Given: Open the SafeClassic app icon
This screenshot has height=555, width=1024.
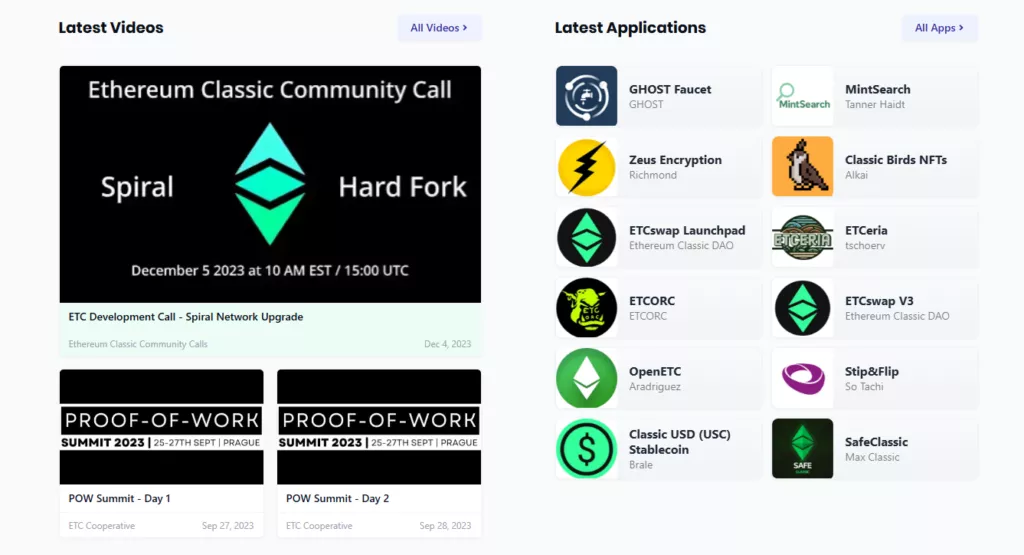Looking at the screenshot, I should click(803, 449).
